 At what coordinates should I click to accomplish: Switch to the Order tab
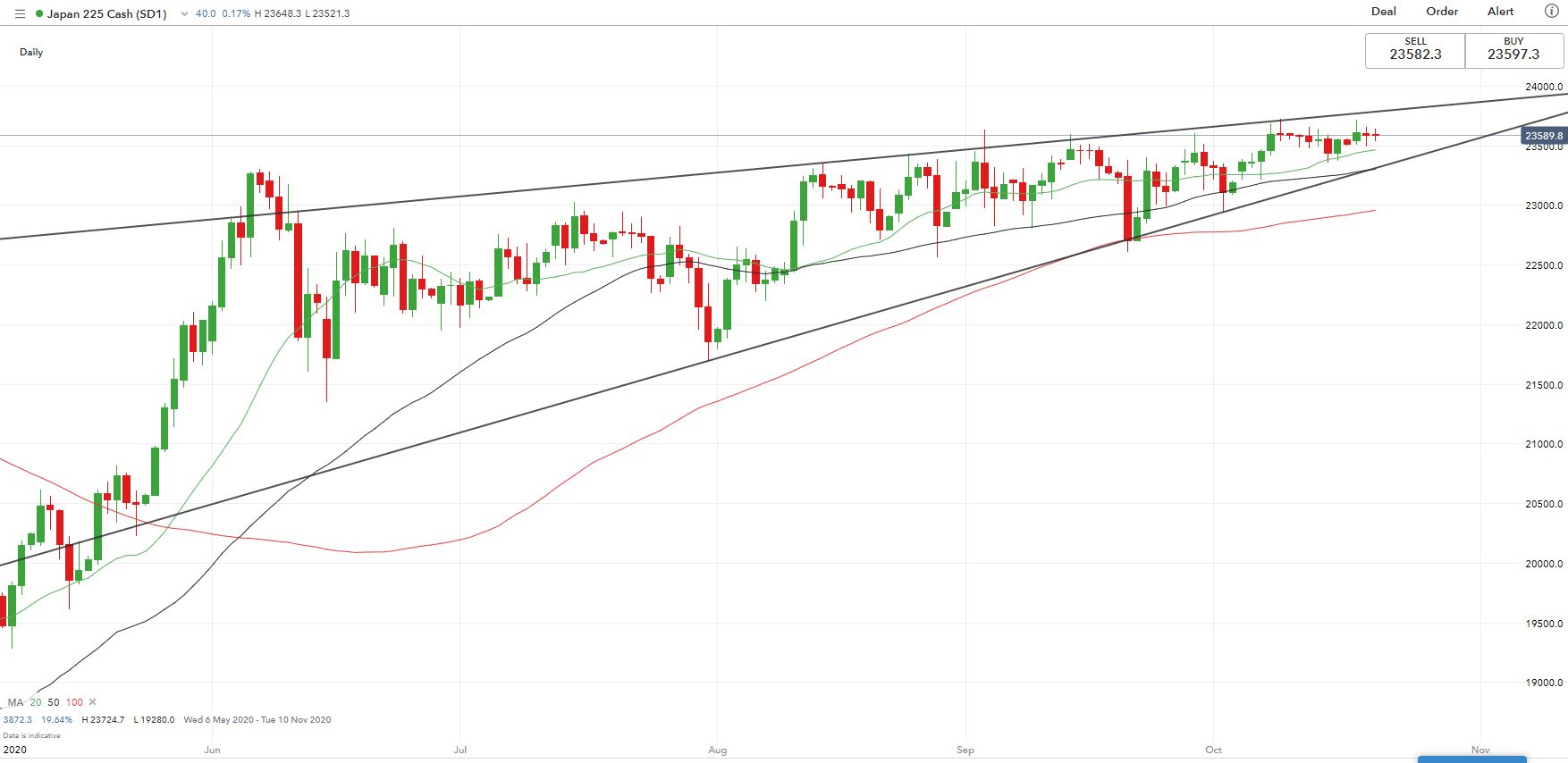tap(1442, 12)
